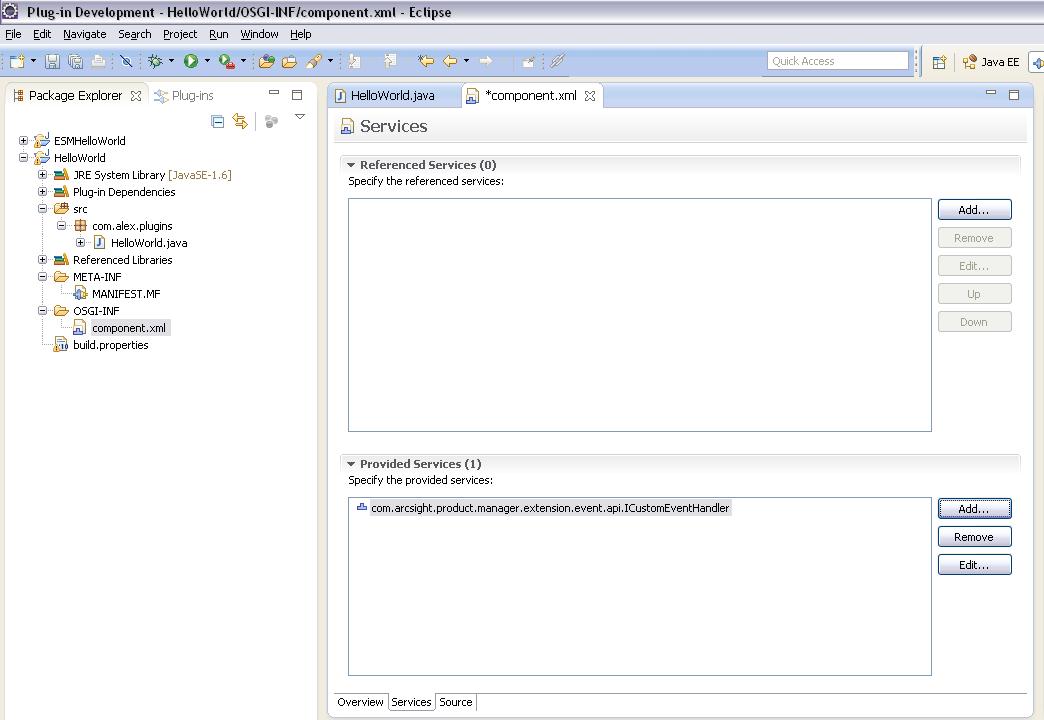Minimize the editor area
The image size is (1044, 720).
(991, 93)
